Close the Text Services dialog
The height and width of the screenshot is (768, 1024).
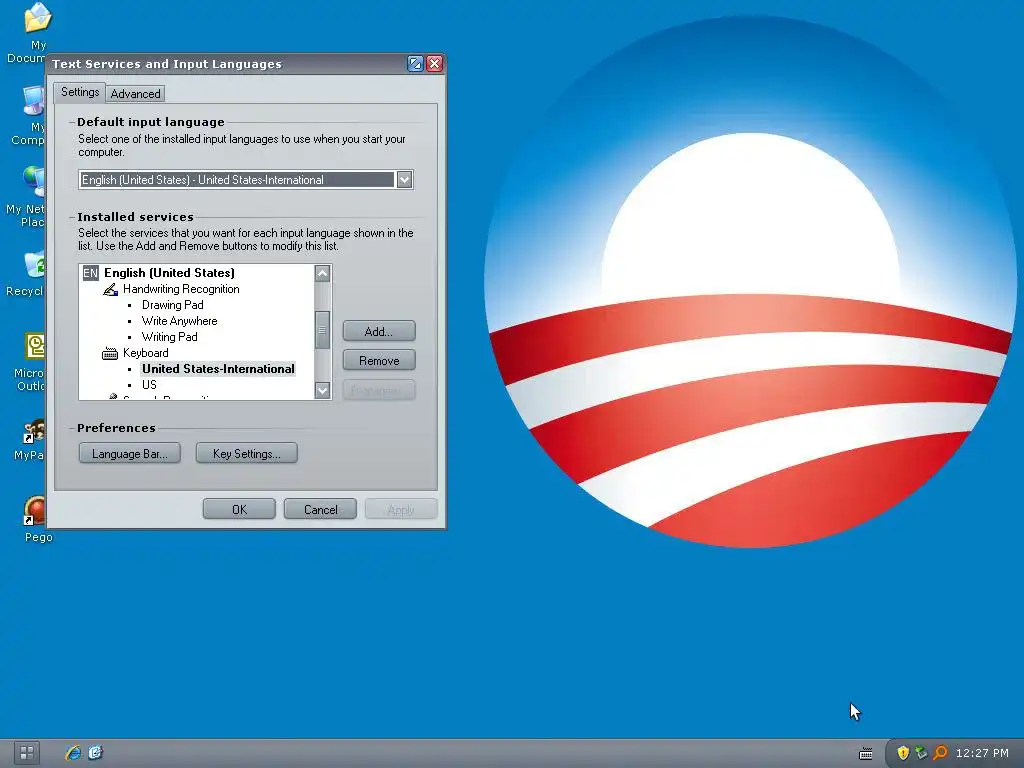click(x=434, y=63)
